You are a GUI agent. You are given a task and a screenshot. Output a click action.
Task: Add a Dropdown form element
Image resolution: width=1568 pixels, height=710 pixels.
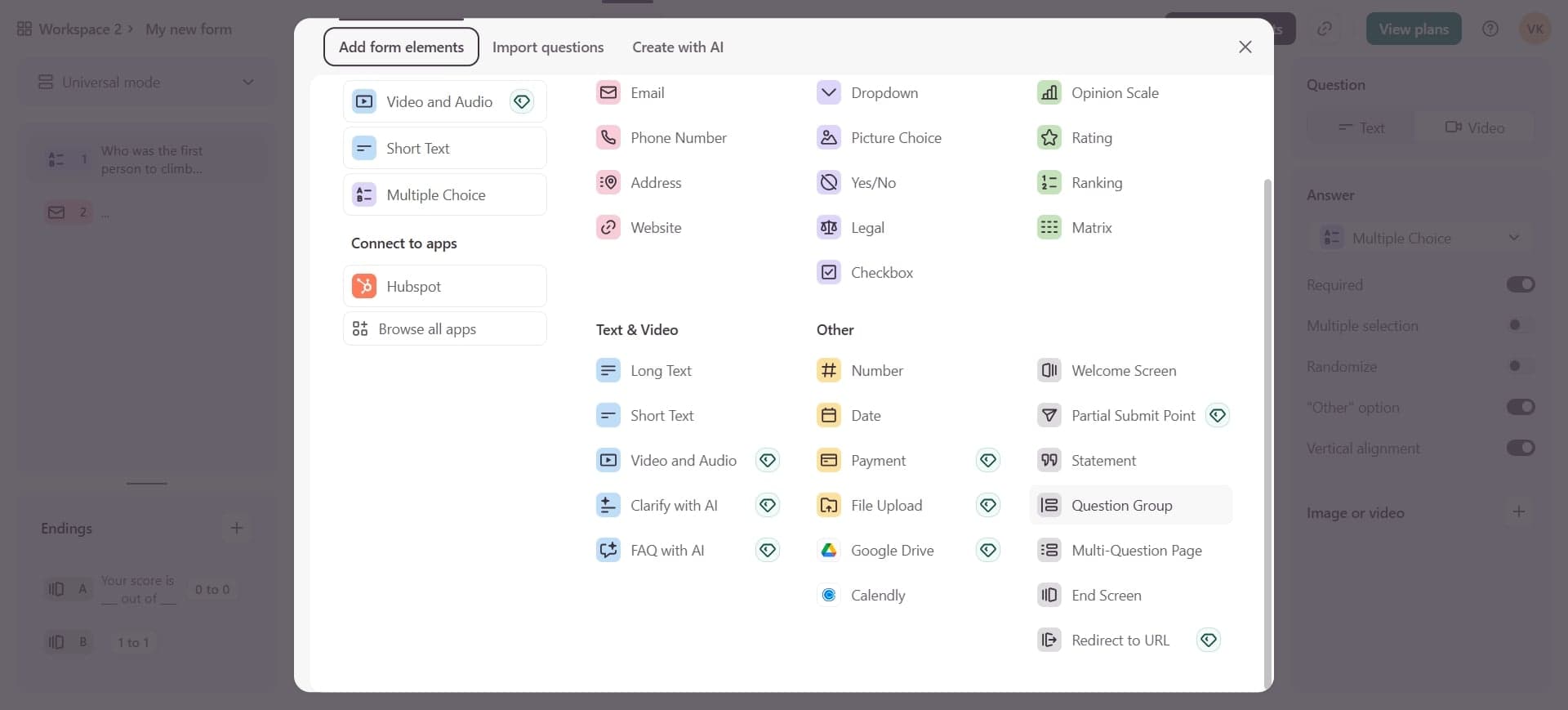[884, 93]
